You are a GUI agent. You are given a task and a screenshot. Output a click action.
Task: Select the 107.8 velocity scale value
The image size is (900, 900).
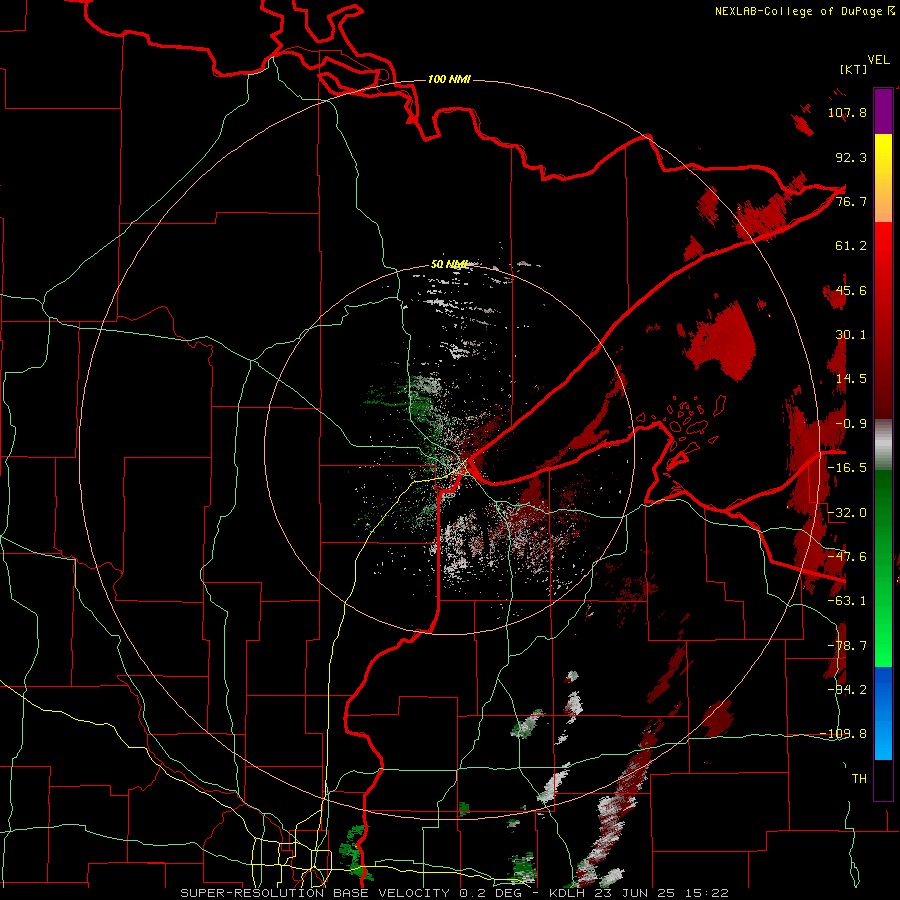(847, 112)
